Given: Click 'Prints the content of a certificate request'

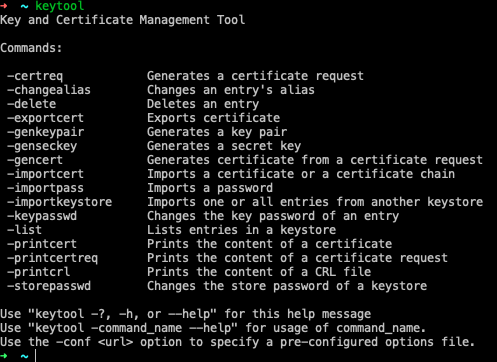Looking at the screenshot, I should tap(297, 258).
